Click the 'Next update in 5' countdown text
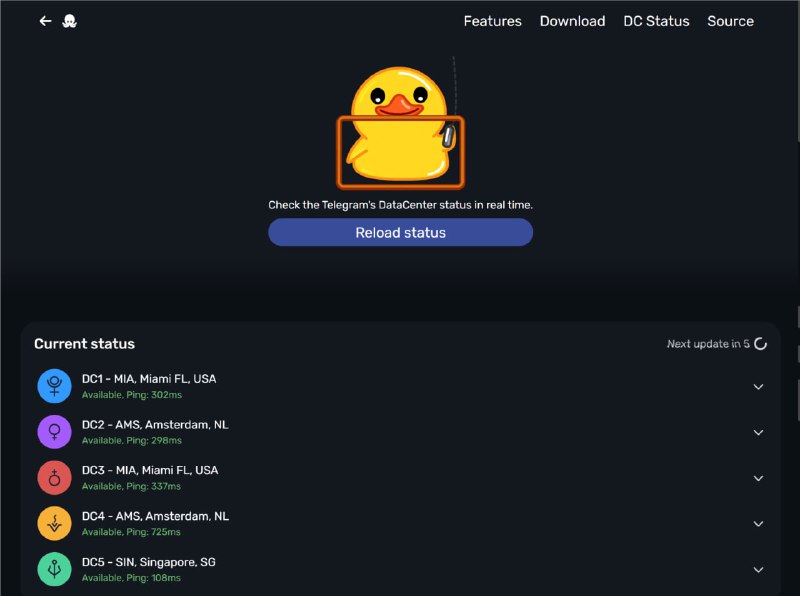Viewport: 800px width, 596px height. pos(708,344)
